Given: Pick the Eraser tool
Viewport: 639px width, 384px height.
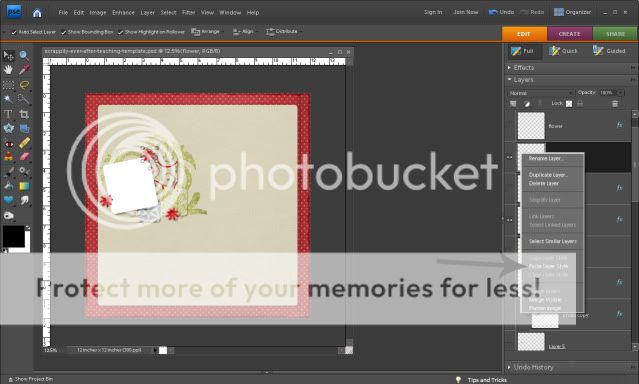Looking at the screenshot, I should point(24,157).
